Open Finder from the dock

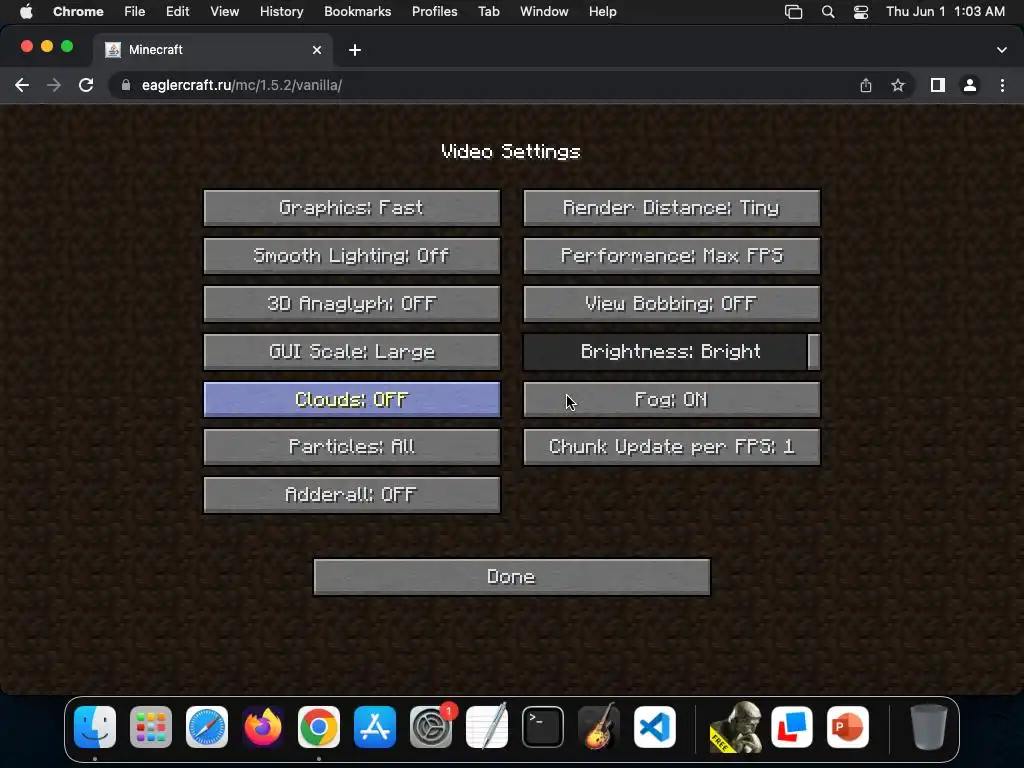click(95, 727)
